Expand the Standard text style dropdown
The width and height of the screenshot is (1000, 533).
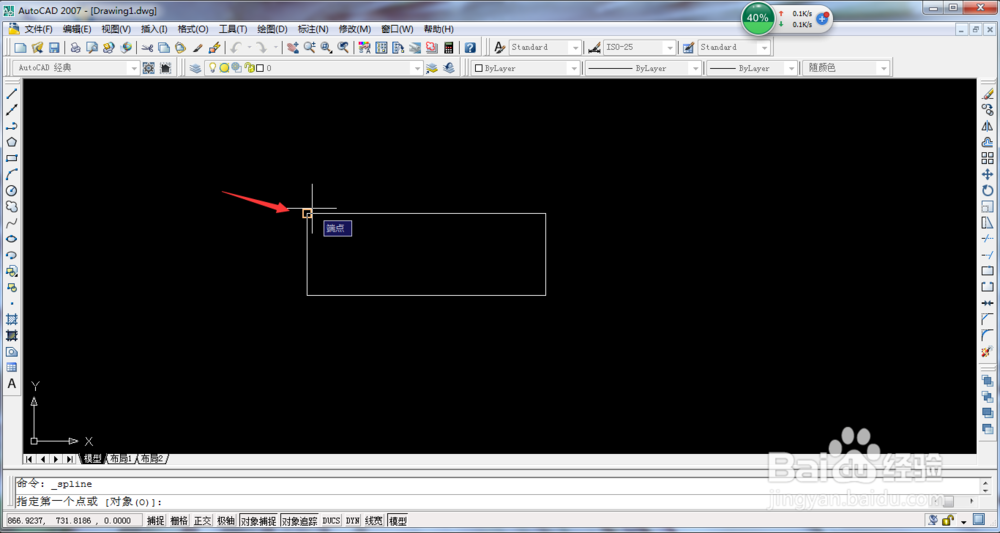[x=575, y=47]
